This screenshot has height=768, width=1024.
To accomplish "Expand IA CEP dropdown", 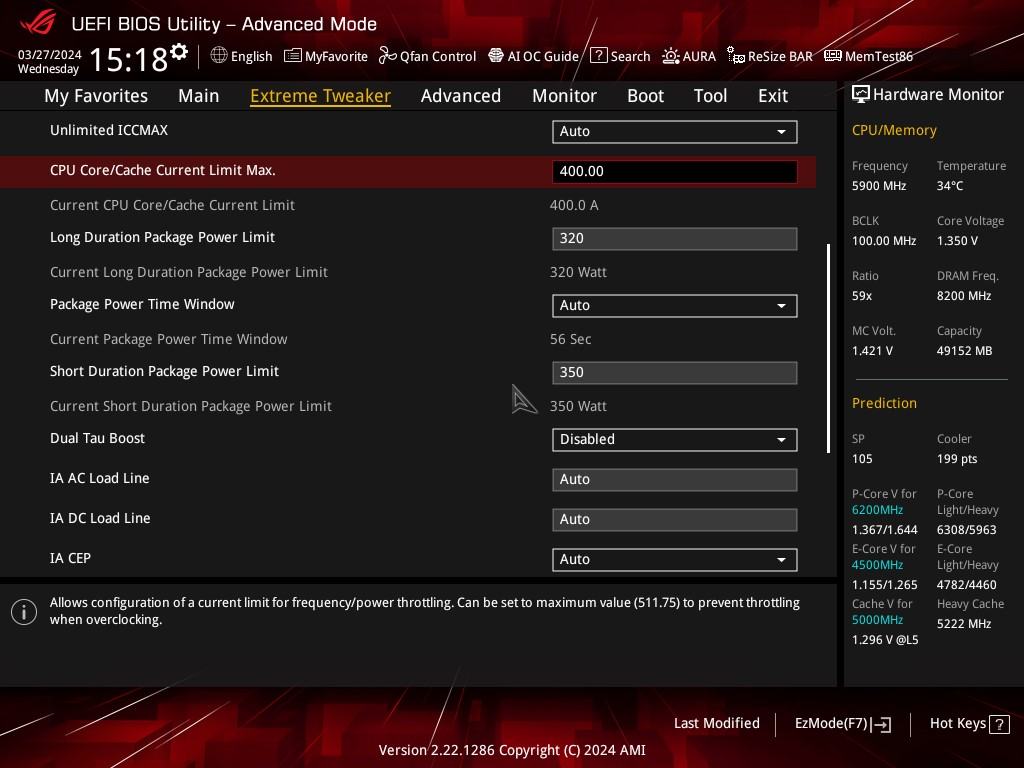I will 675,560.
